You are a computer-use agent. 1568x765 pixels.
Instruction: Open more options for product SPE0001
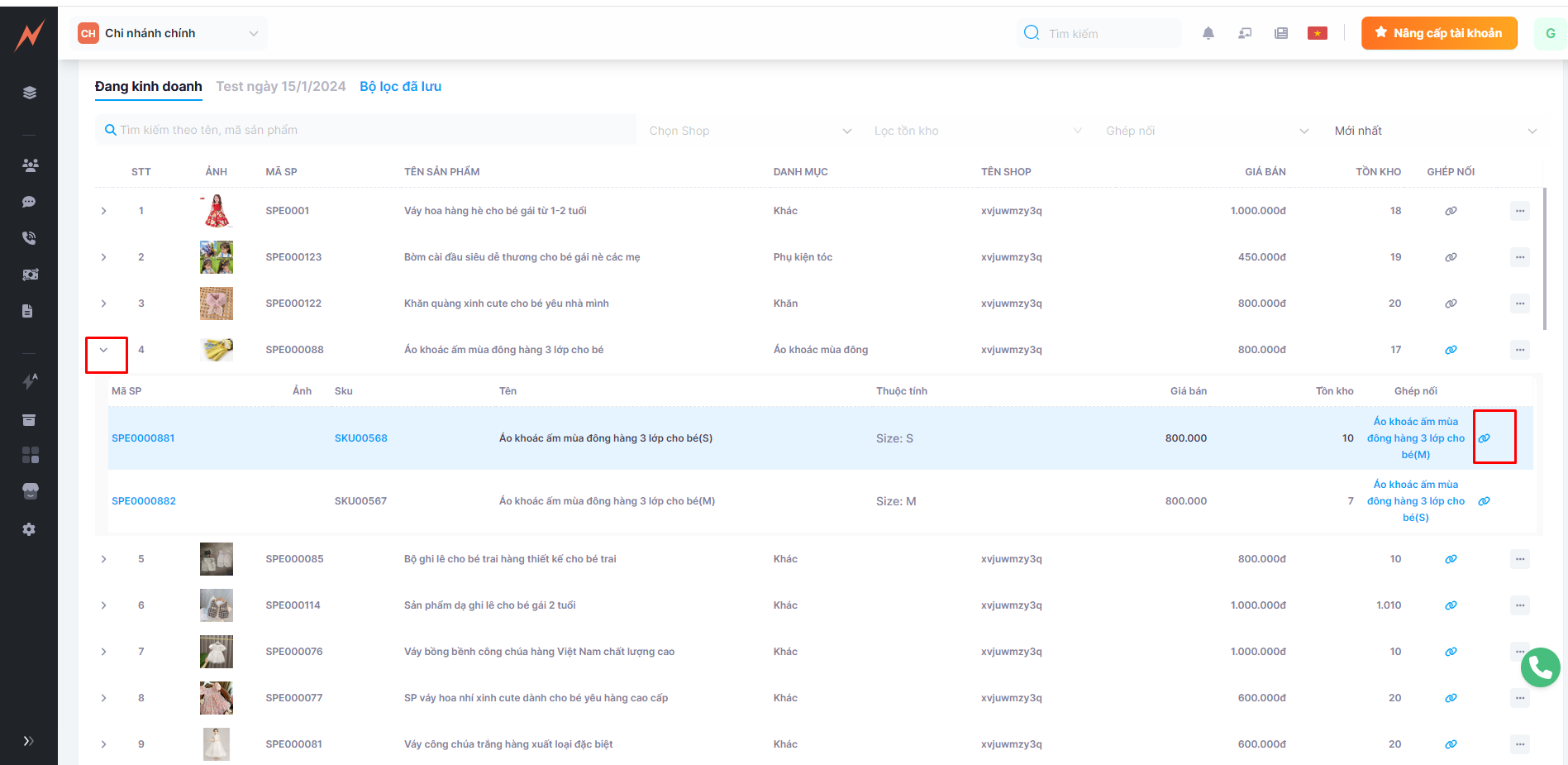pyautogui.click(x=1519, y=211)
